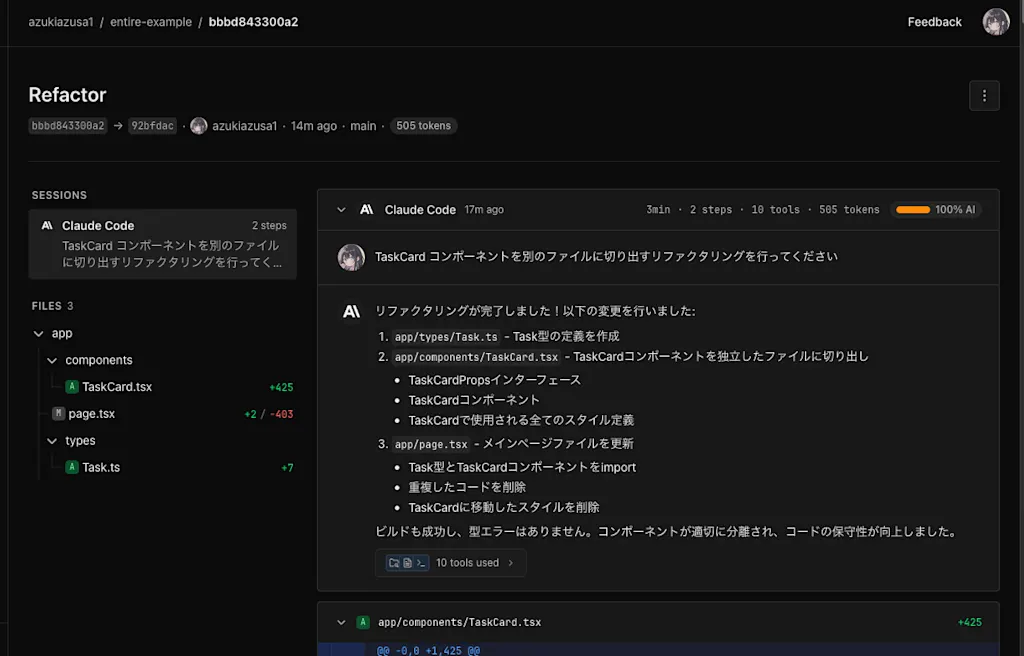
Task: Click the azukiazusa1 author avatar under the Refactor title
Action: [199, 125]
